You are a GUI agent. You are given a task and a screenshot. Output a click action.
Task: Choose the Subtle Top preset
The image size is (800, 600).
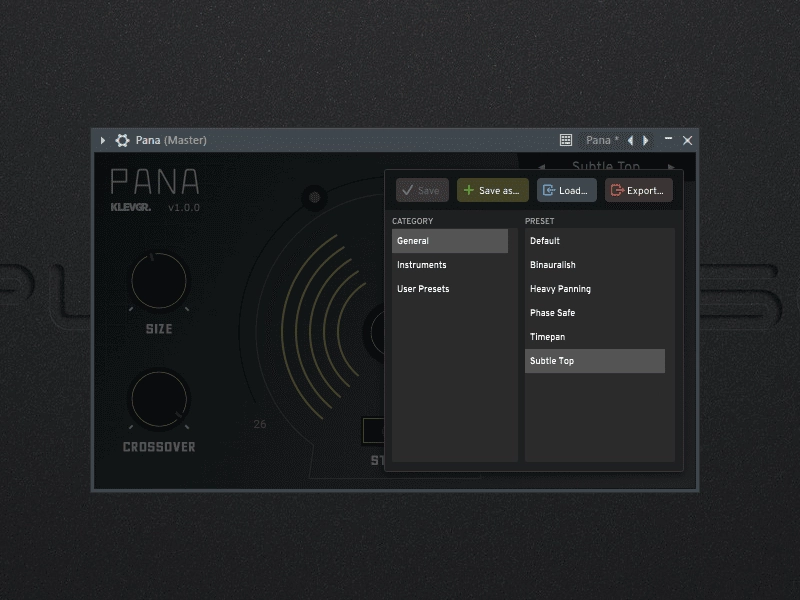click(595, 361)
